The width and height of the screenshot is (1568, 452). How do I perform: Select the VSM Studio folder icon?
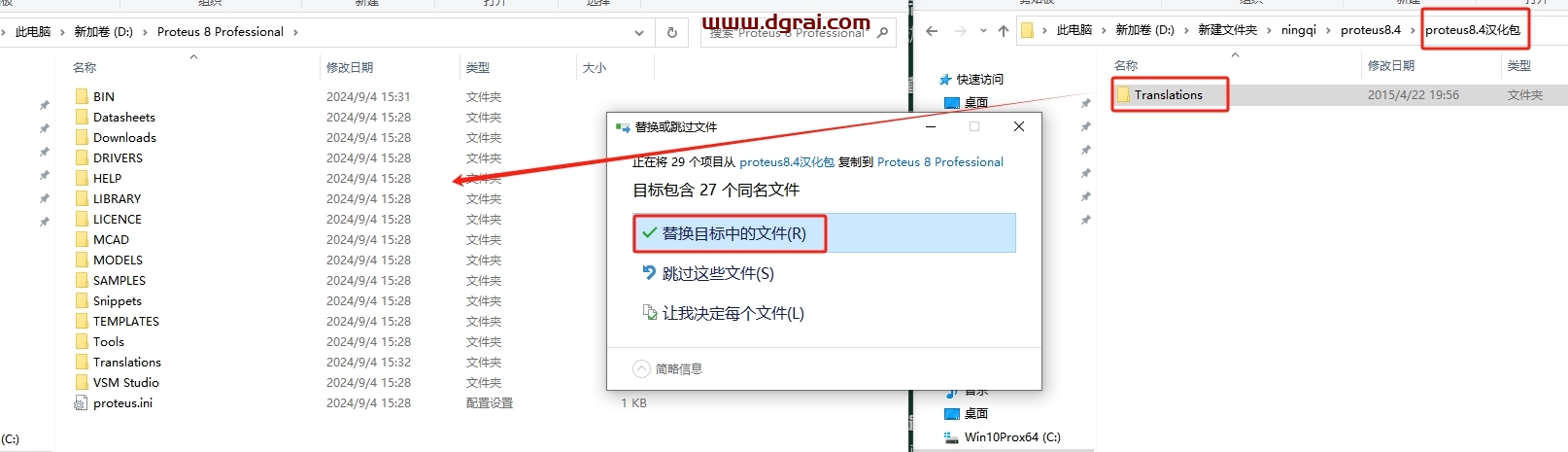coord(82,382)
